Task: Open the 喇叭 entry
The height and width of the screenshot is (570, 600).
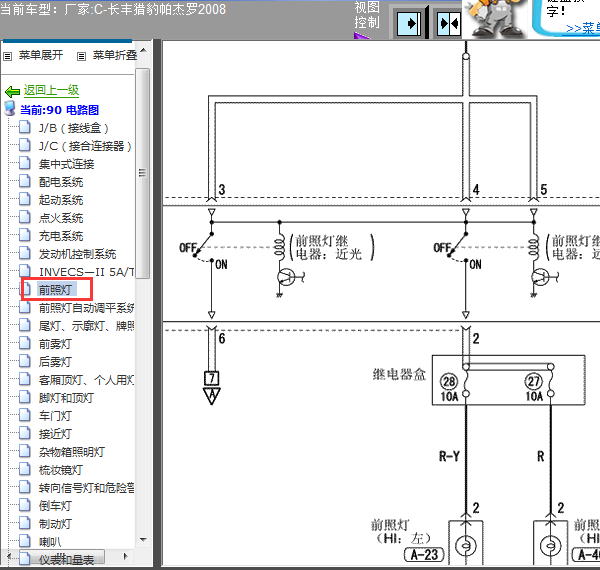Action: pos(50,541)
